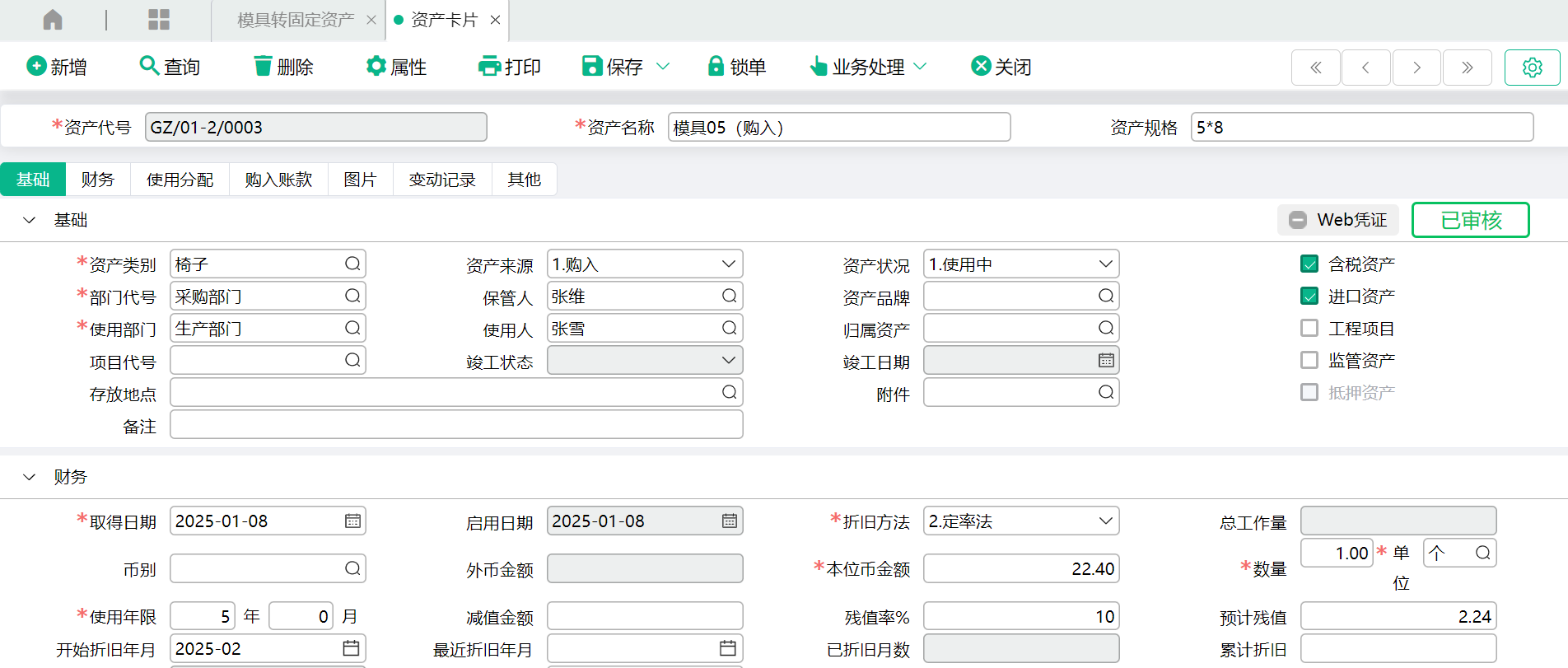
Task: Click the 新增 add icon in the toolbar
Action: click(x=36, y=66)
